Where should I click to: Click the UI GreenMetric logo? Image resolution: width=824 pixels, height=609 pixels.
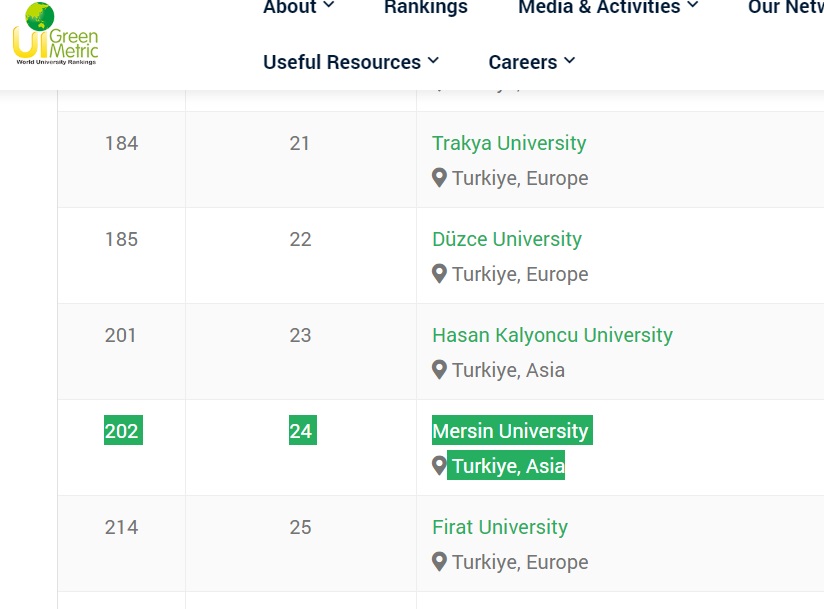tap(55, 34)
